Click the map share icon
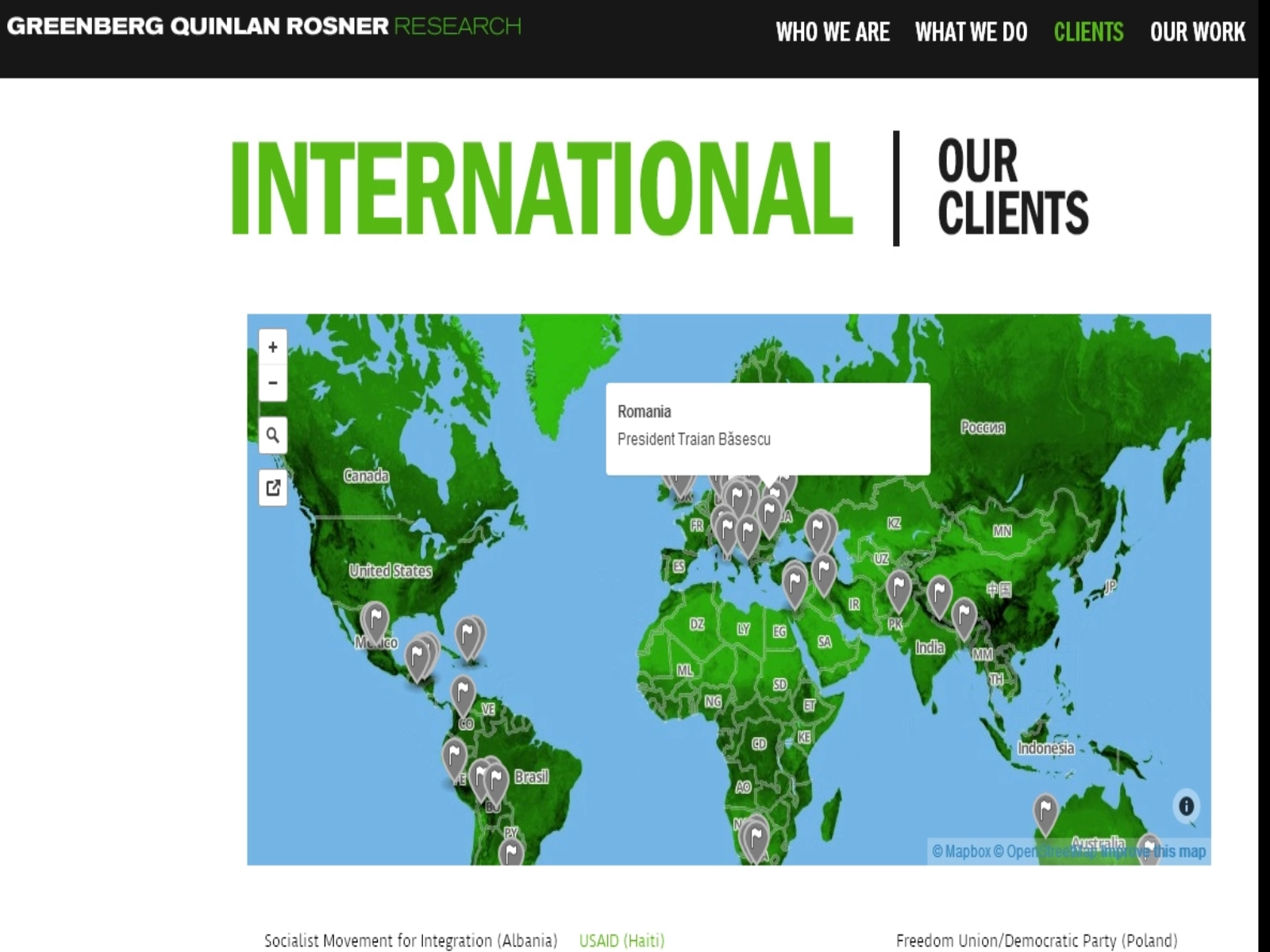Image resolution: width=1270 pixels, height=952 pixels. coord(272,488)
